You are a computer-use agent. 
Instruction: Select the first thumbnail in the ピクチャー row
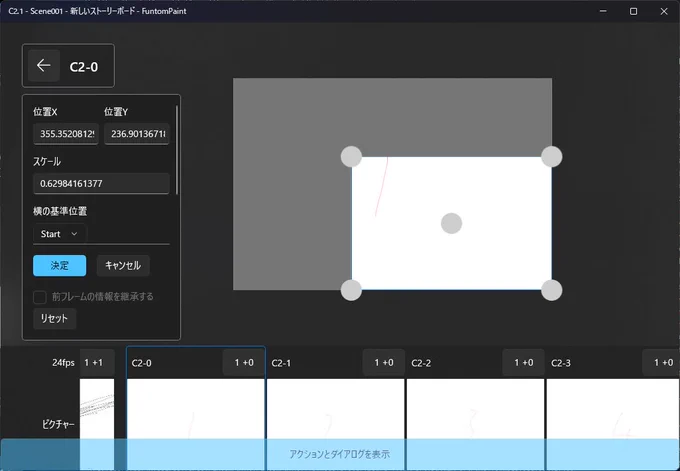point(97,409)
